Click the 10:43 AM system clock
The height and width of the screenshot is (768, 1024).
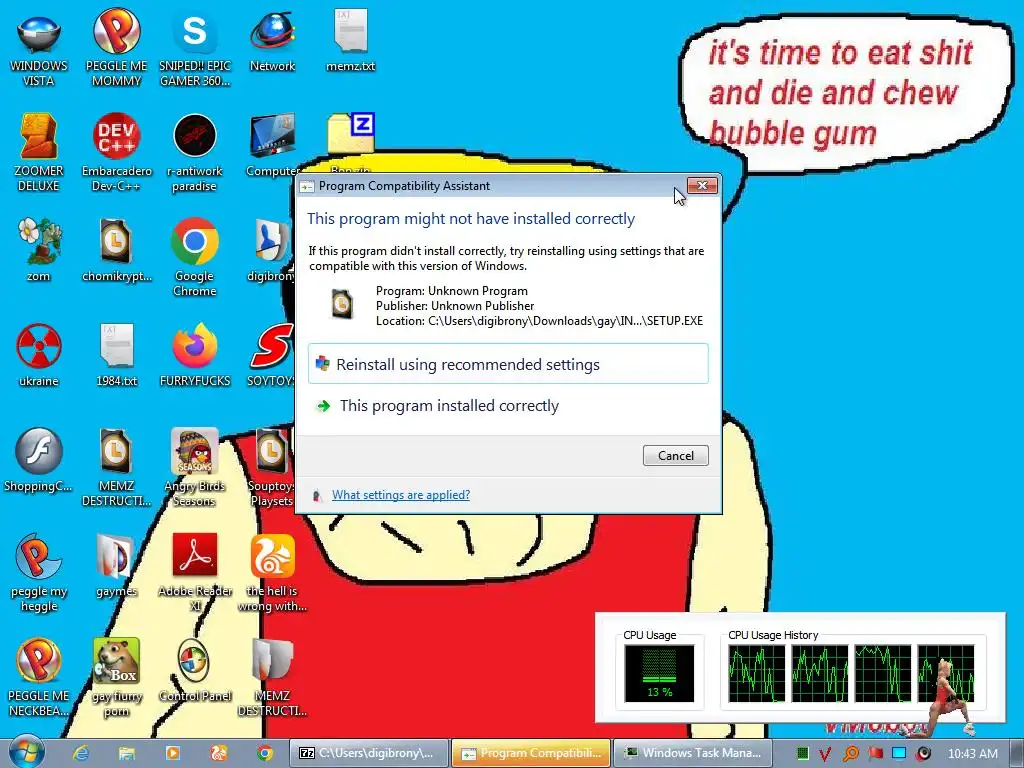point(972,754)
